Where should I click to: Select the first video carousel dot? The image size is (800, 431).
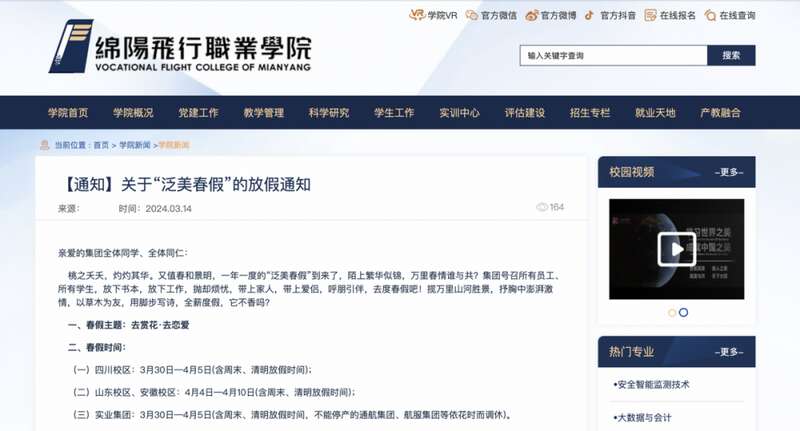(672, 313)
